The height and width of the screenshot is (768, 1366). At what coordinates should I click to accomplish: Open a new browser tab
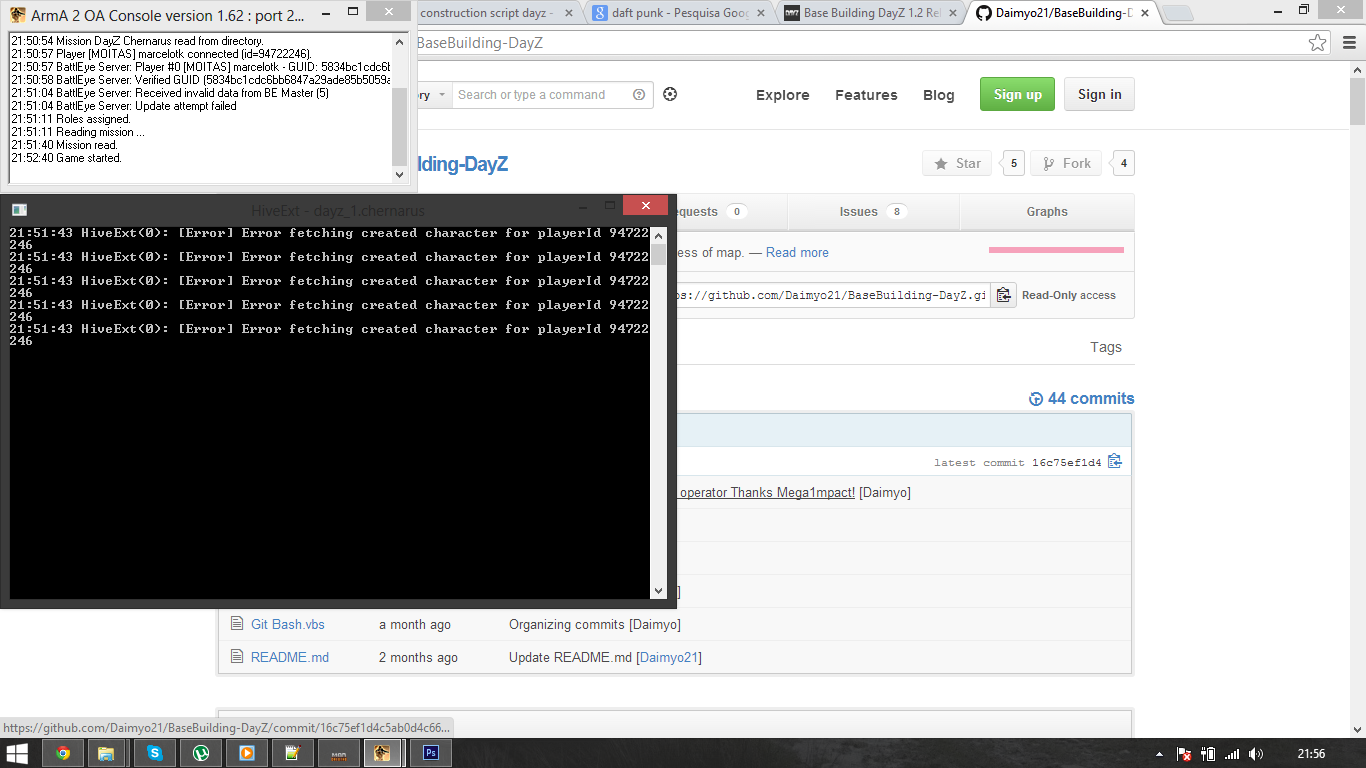1179,13
